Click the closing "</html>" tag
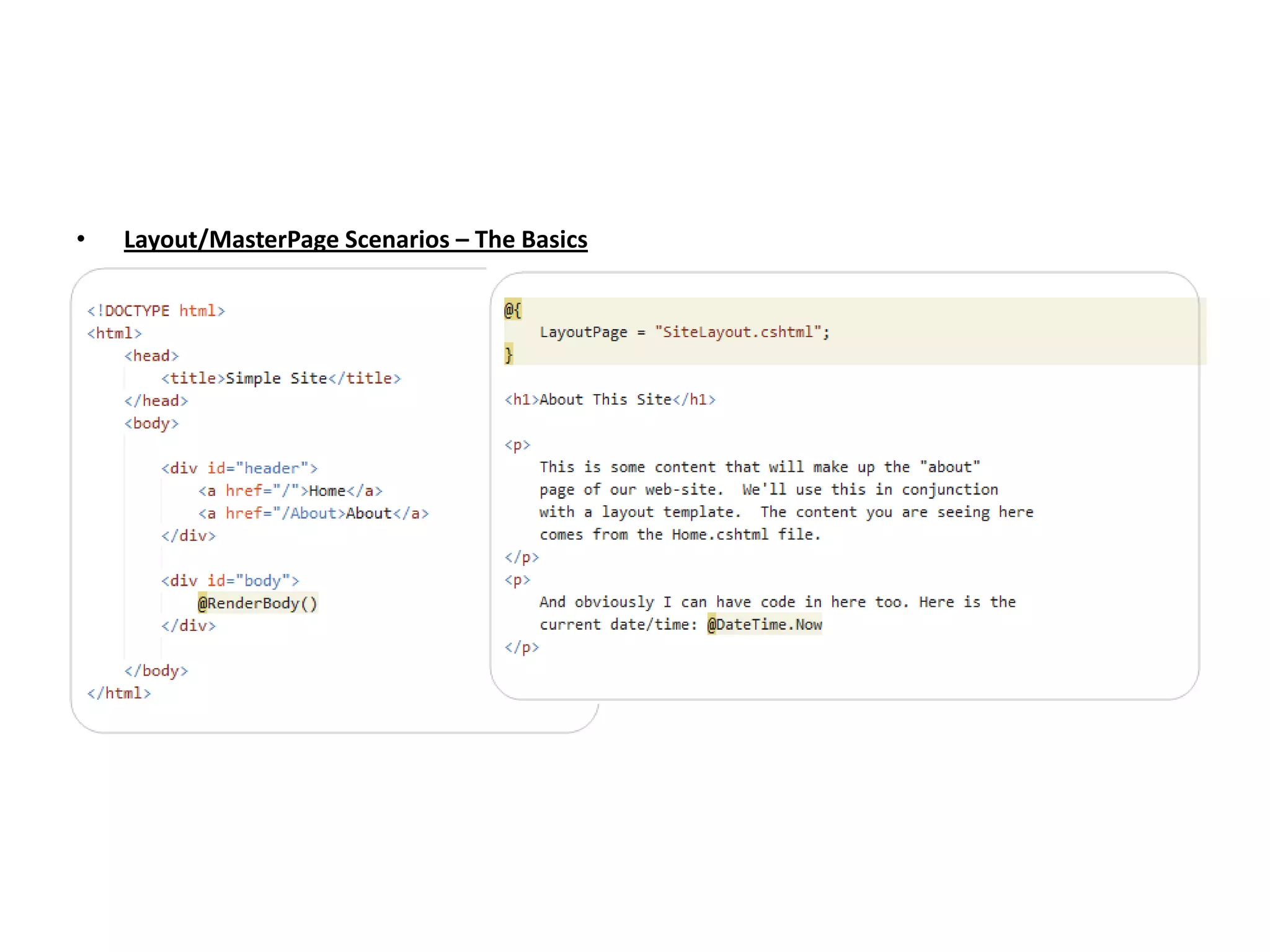The image size is (1270, 952). pos(119,693)
